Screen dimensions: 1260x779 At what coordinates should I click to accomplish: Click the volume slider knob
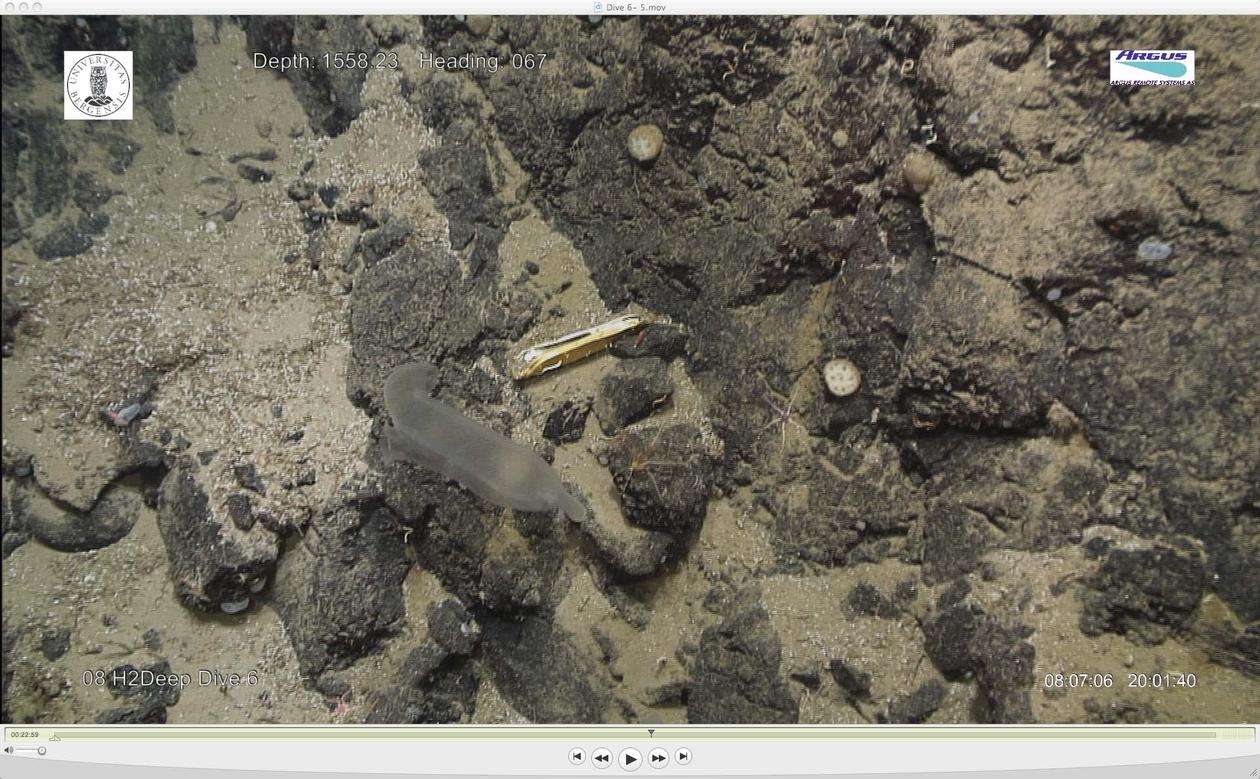coord(42,750)
